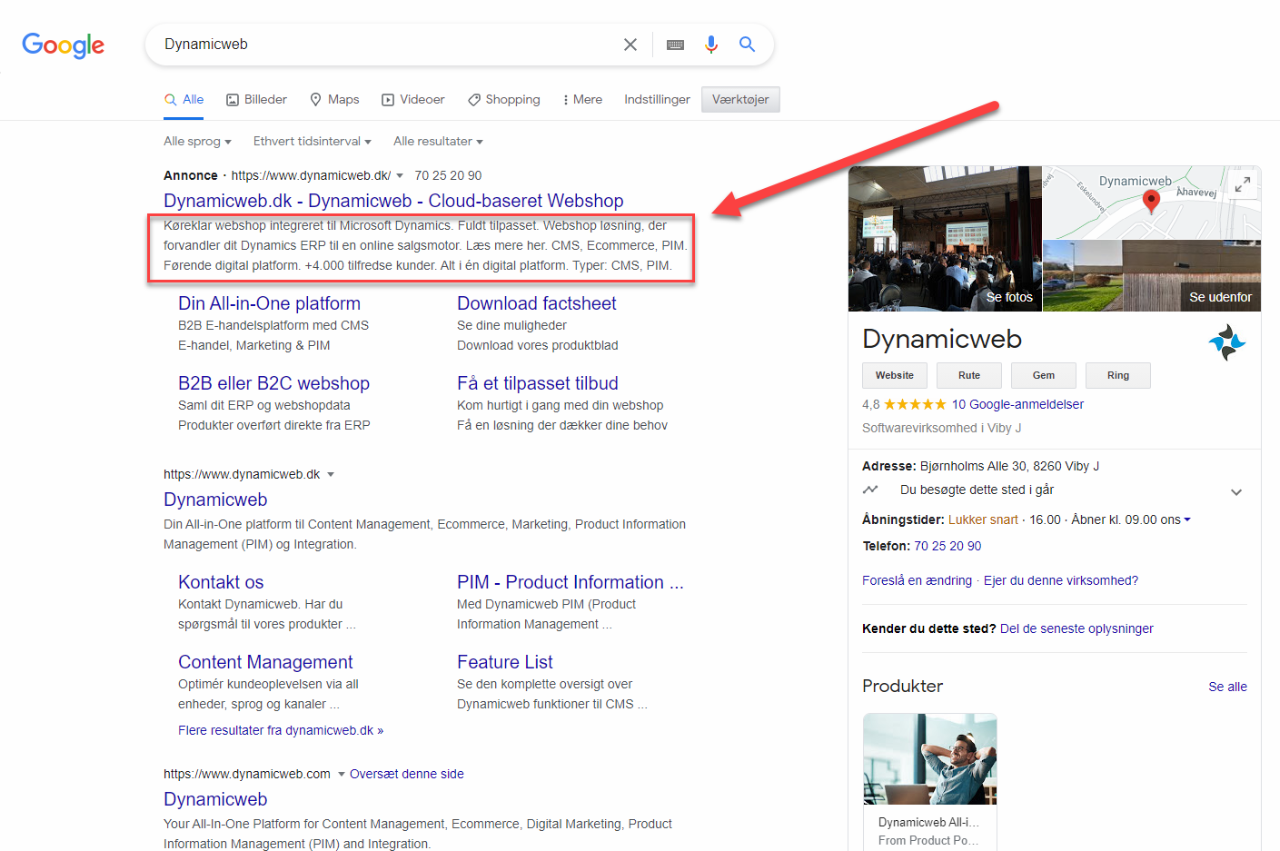Click the blue magnifying glass search icon
This screenshot has height=851, width=1280.
pyautogui.click(x=747, y=44)
